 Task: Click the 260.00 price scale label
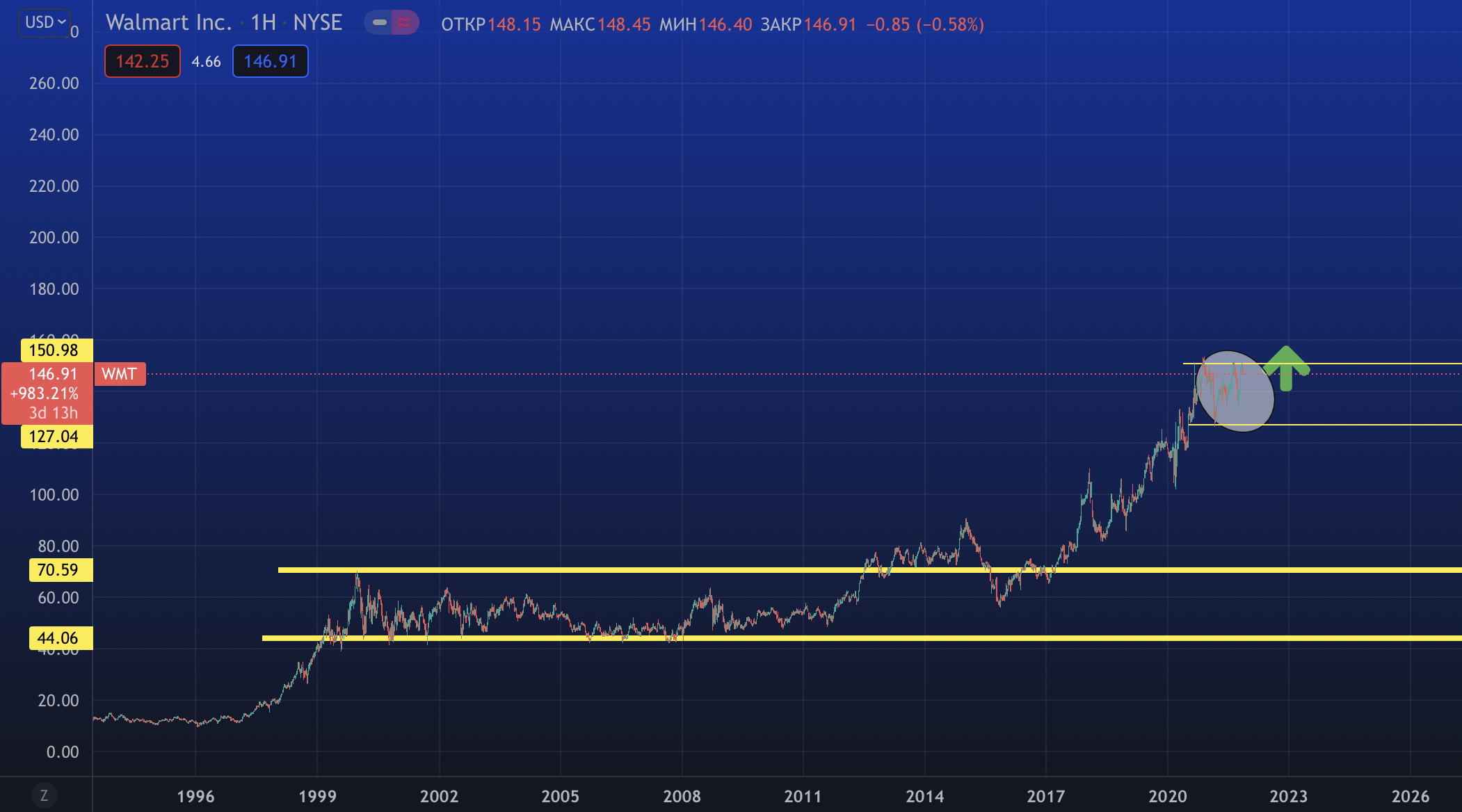pos(54,83)
